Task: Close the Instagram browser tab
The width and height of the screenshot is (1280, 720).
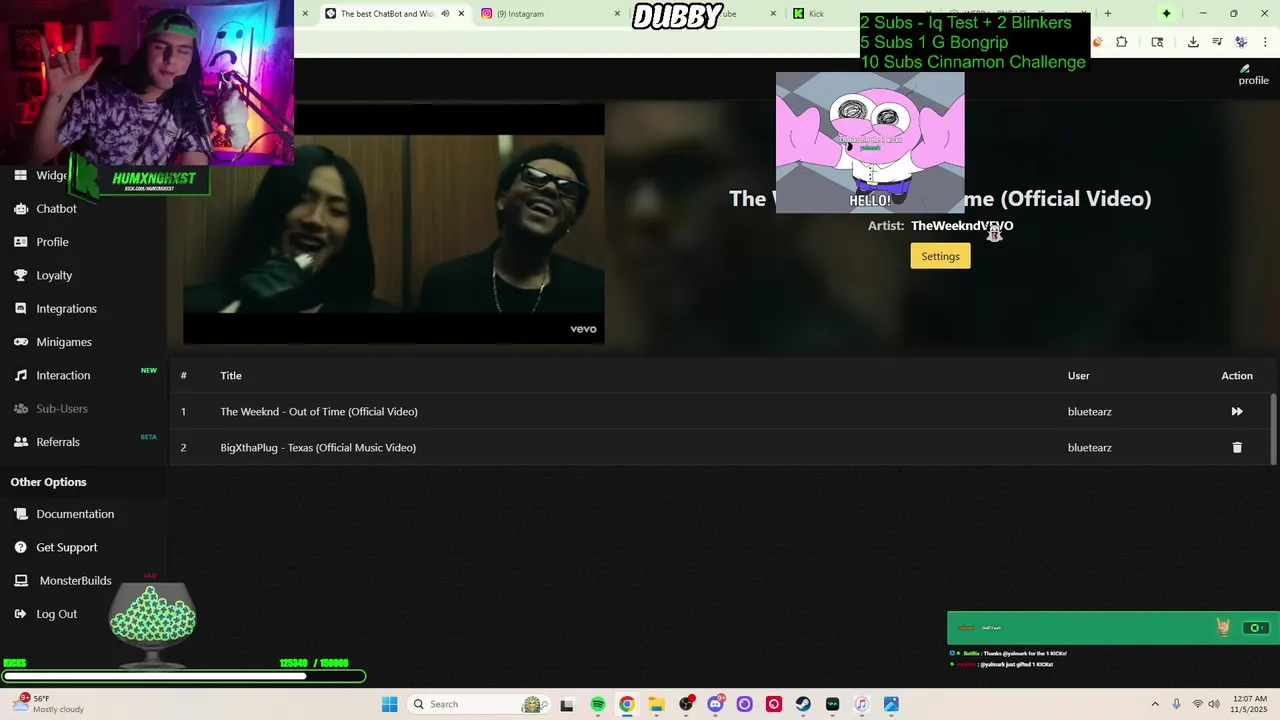Action: tap(617, 14)
